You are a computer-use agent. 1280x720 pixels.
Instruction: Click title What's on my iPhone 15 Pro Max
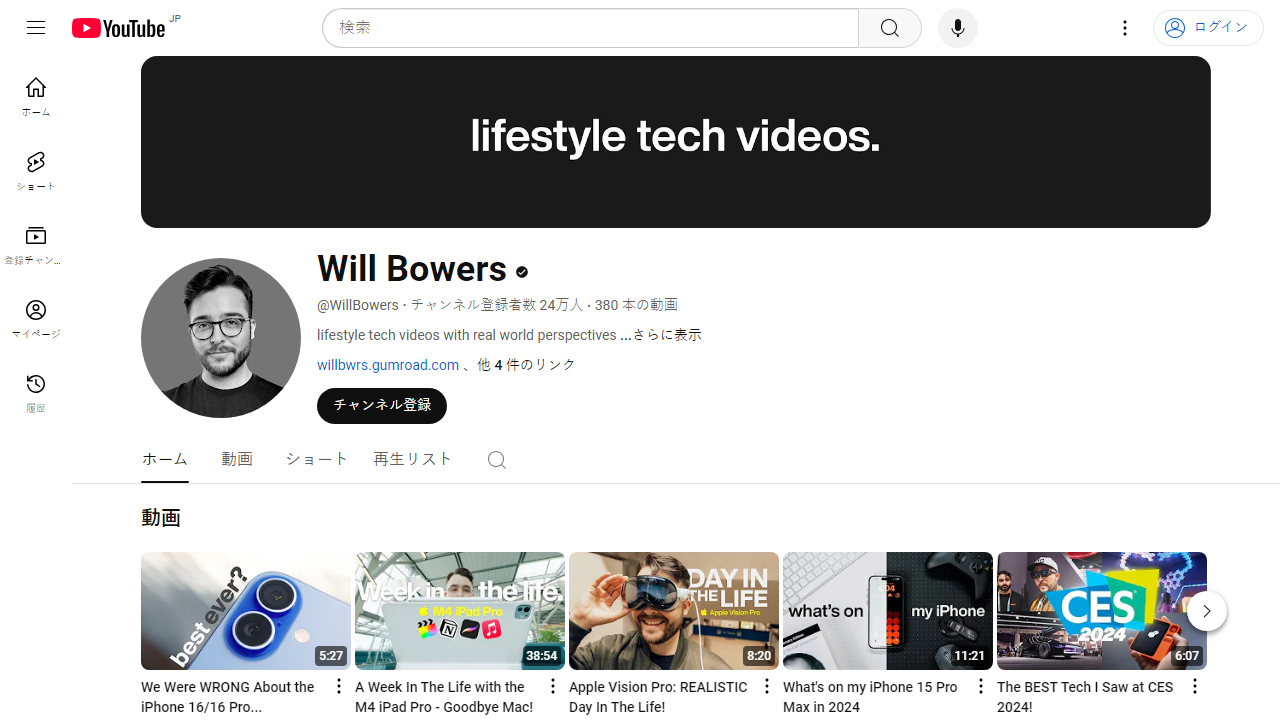coord(870,697)
